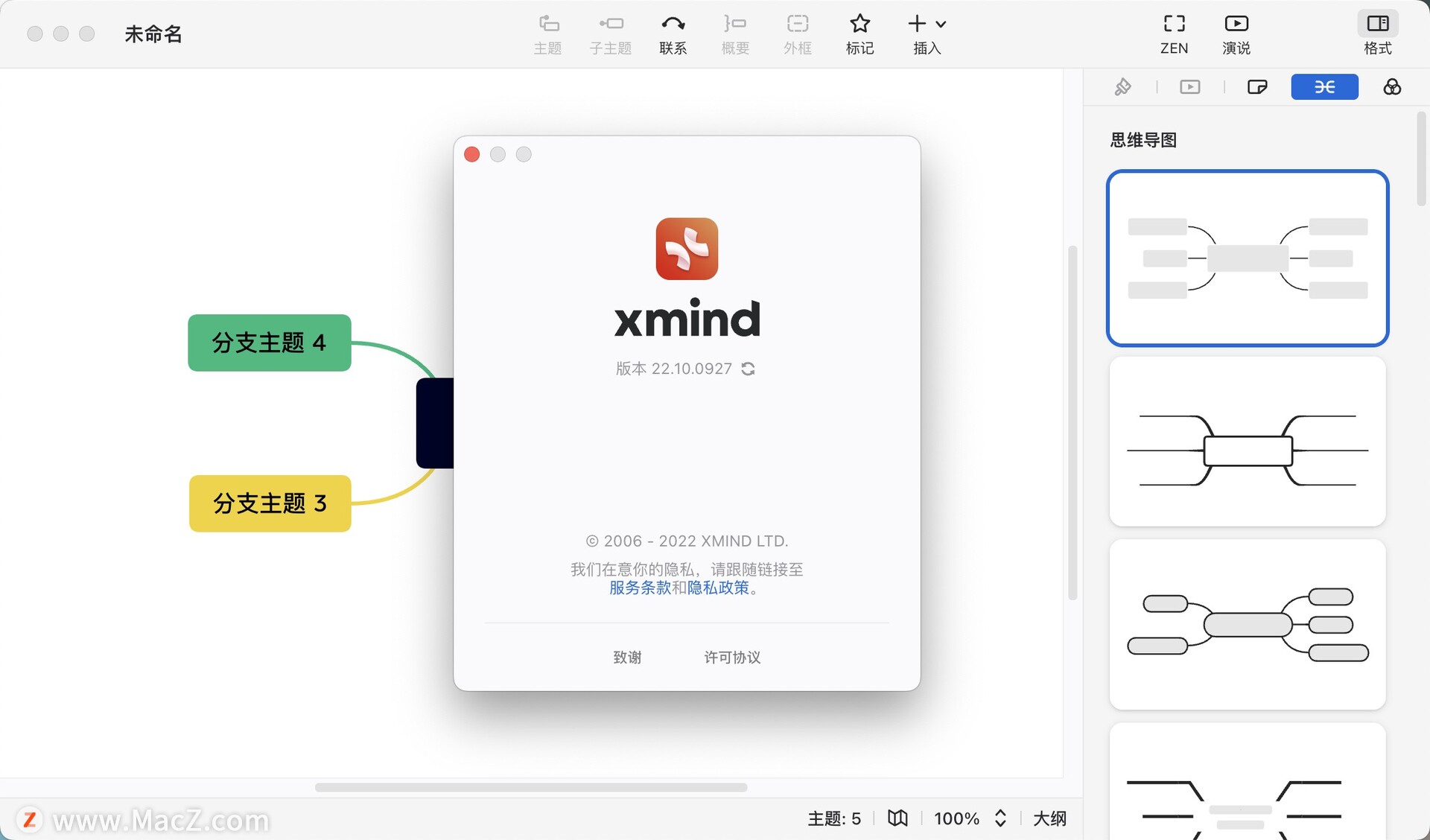The height and width of the screenshot is (840, 1430).
Task: Click the 主题 (Topic) toolbar icon
Action: pyautogui.click(x=547, y=34)
